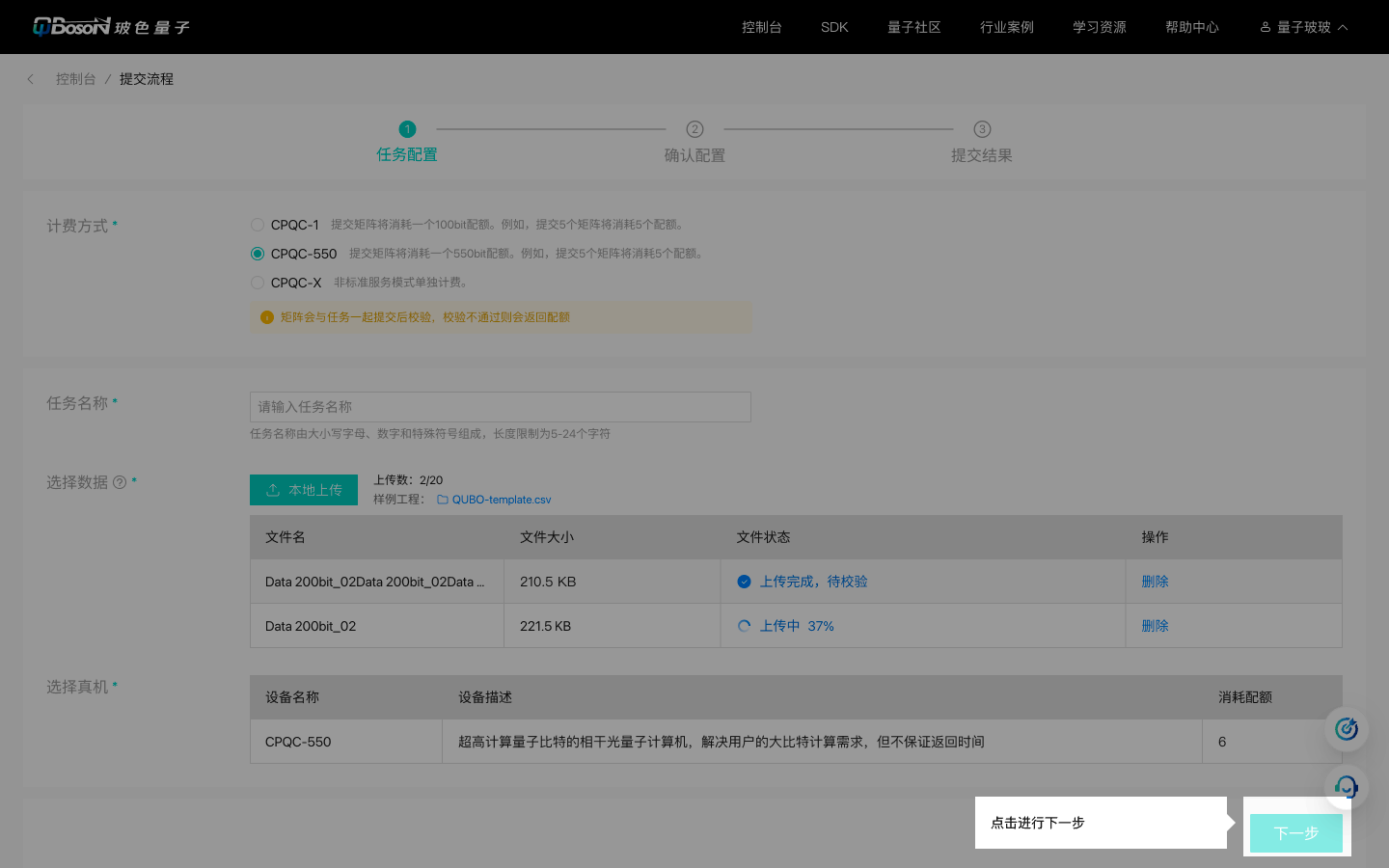1389x868 pixels.
Task: Delete the Data 200bit_02 221.5 KB file
Action: click(x=1155, y=626)
